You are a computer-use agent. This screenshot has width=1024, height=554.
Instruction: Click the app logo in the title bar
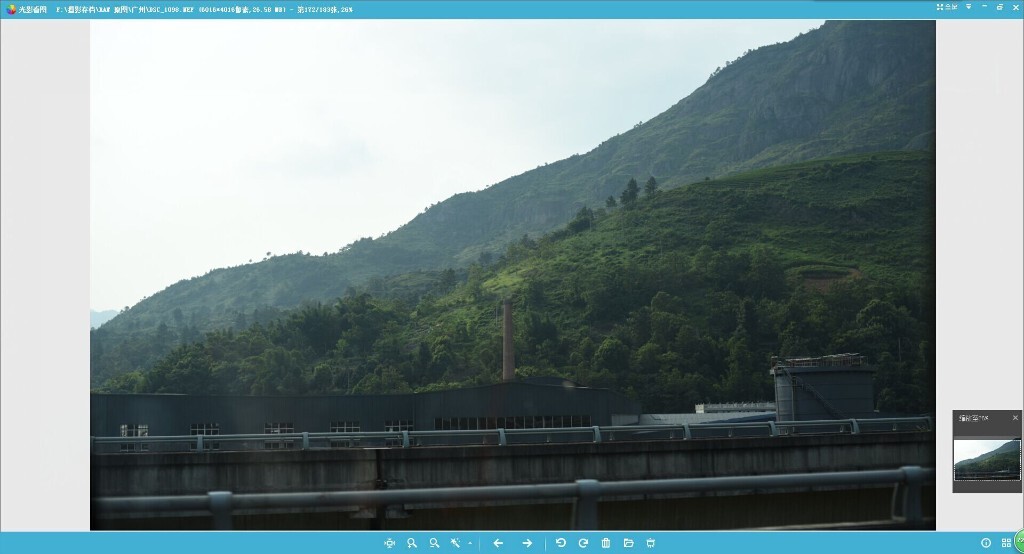coord(10,9)
